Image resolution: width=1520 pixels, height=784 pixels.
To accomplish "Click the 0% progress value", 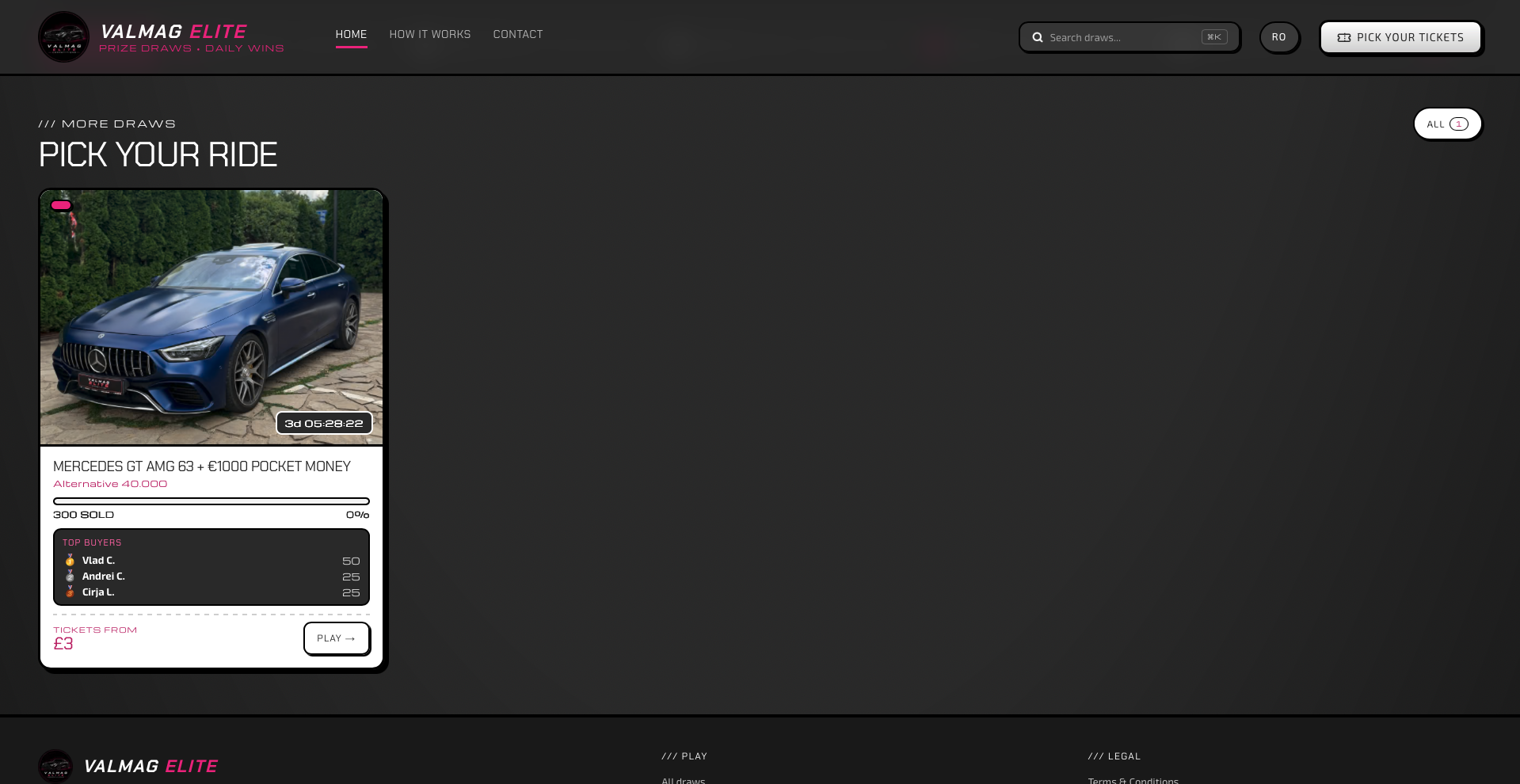I will [358, 515].
